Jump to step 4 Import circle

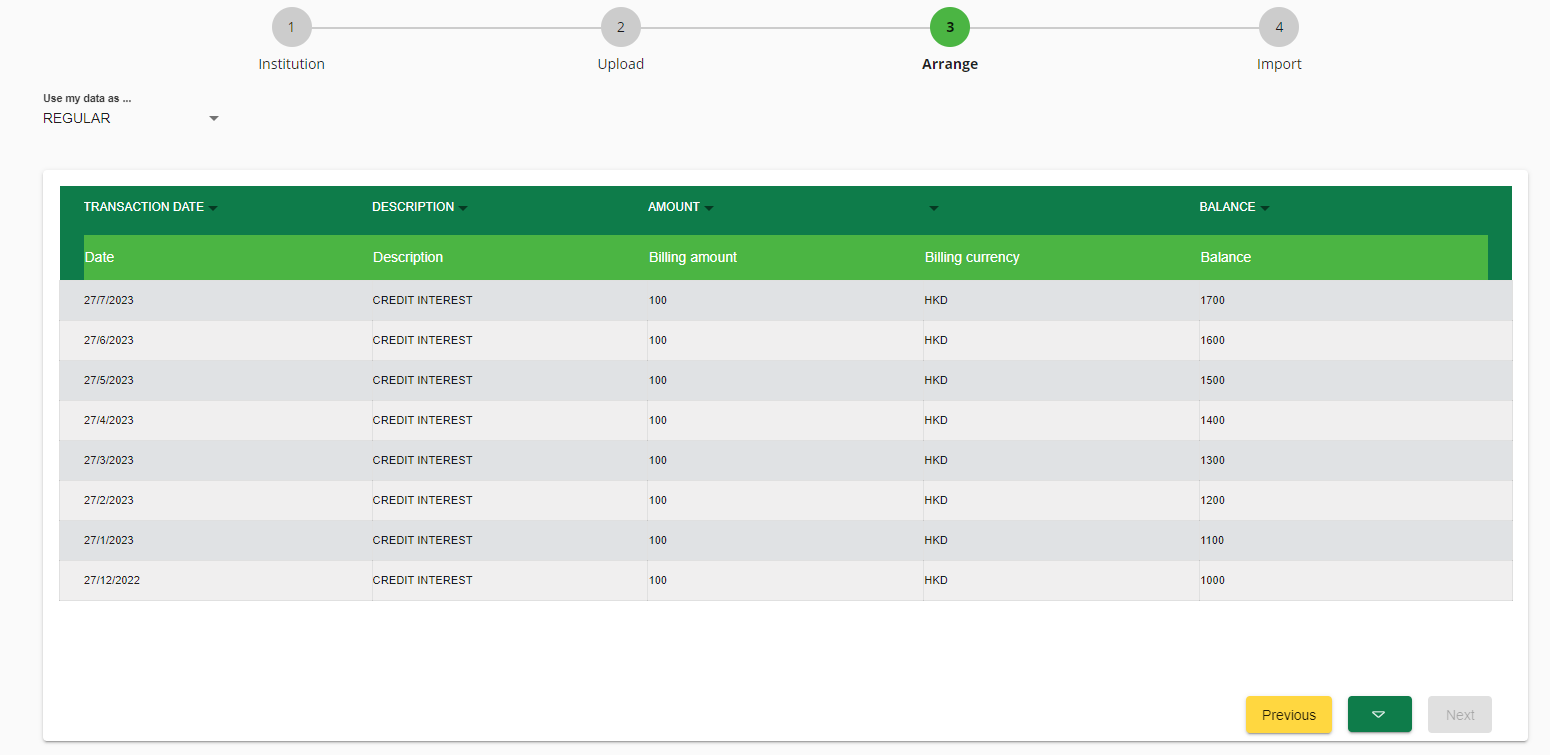point(1278,27)
